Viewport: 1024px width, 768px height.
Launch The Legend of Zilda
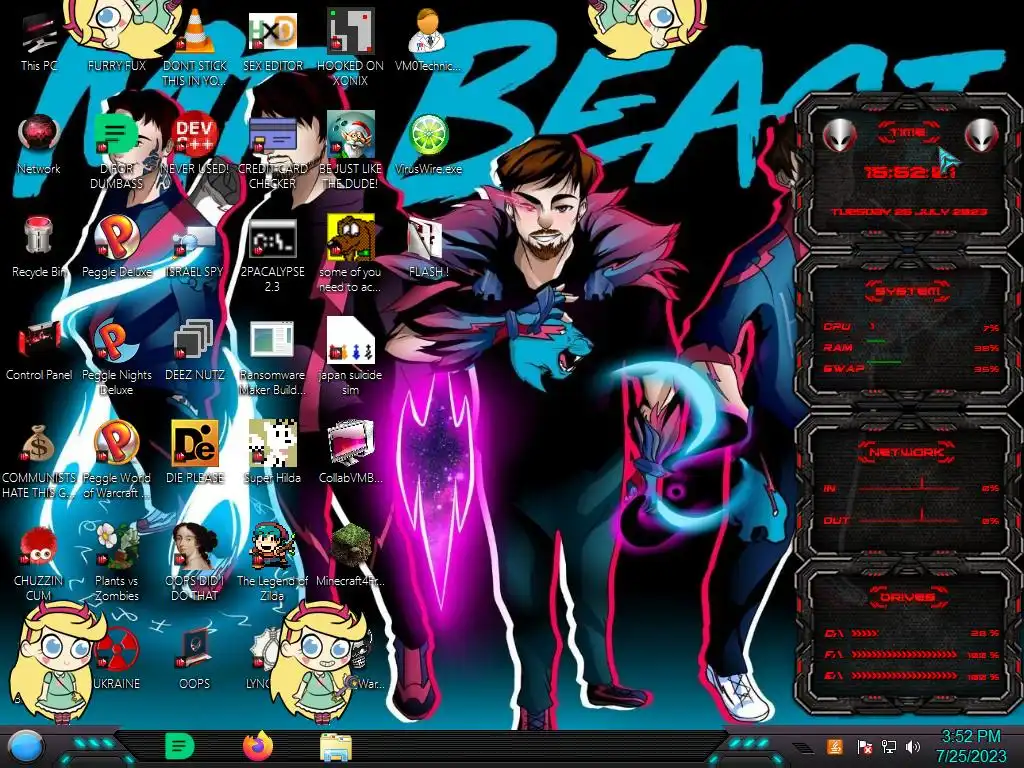(272, 564)
